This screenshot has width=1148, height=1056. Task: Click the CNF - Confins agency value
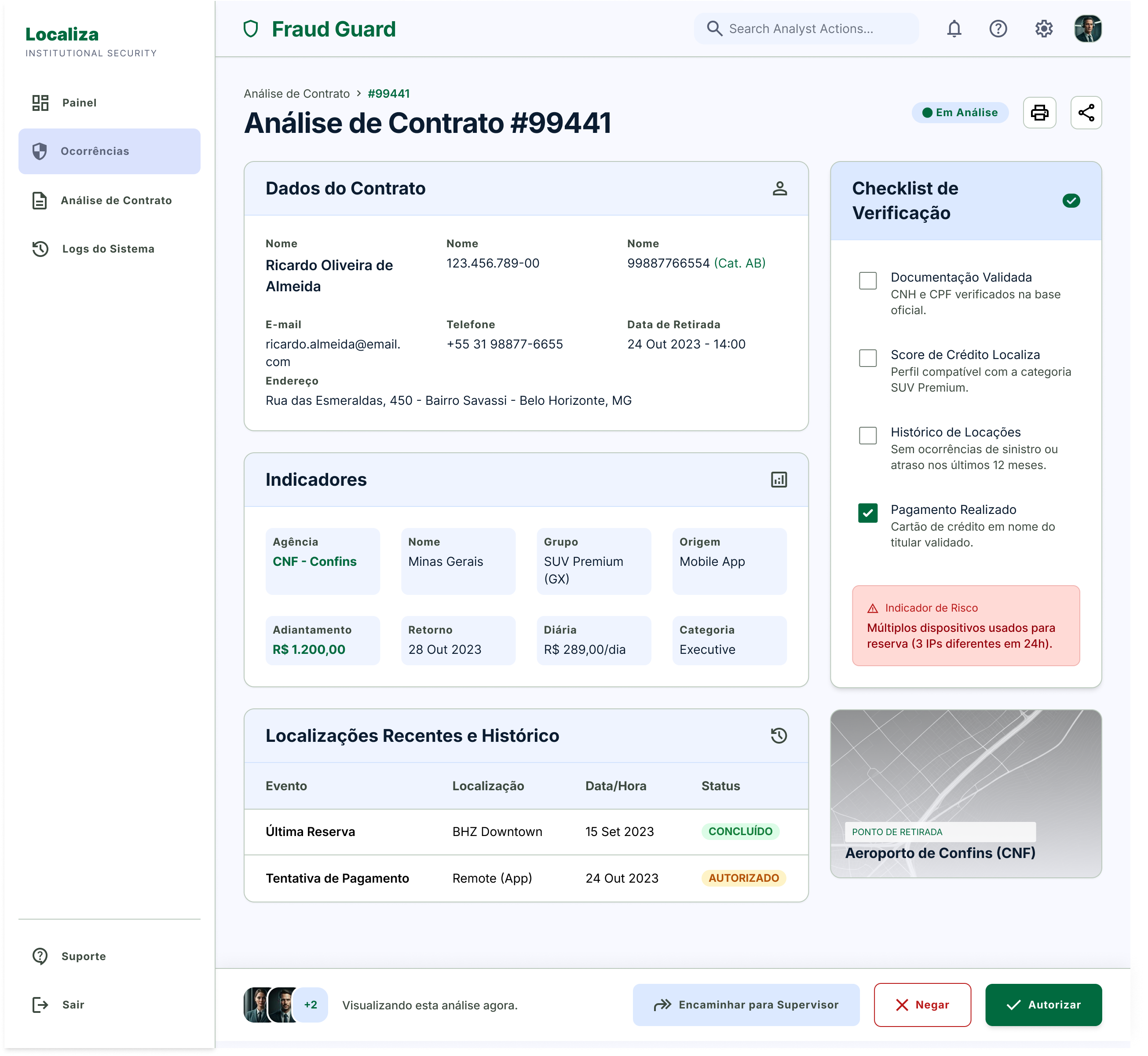click(x=314, y=562)
